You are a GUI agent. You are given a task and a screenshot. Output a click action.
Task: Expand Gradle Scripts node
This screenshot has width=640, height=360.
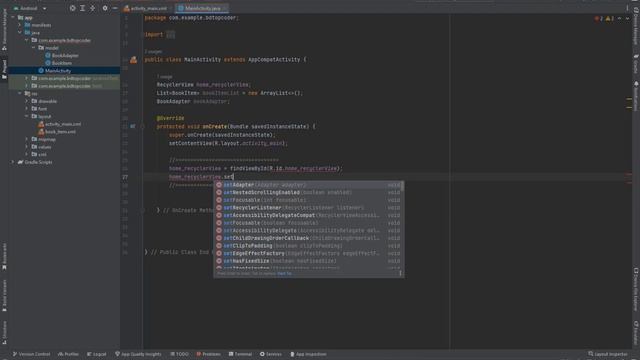[13, 162]
